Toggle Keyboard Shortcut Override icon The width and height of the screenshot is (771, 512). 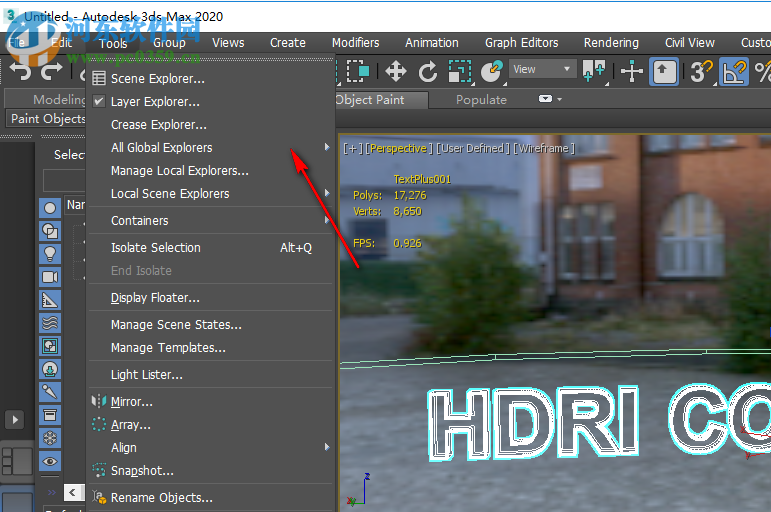(664, 71)
